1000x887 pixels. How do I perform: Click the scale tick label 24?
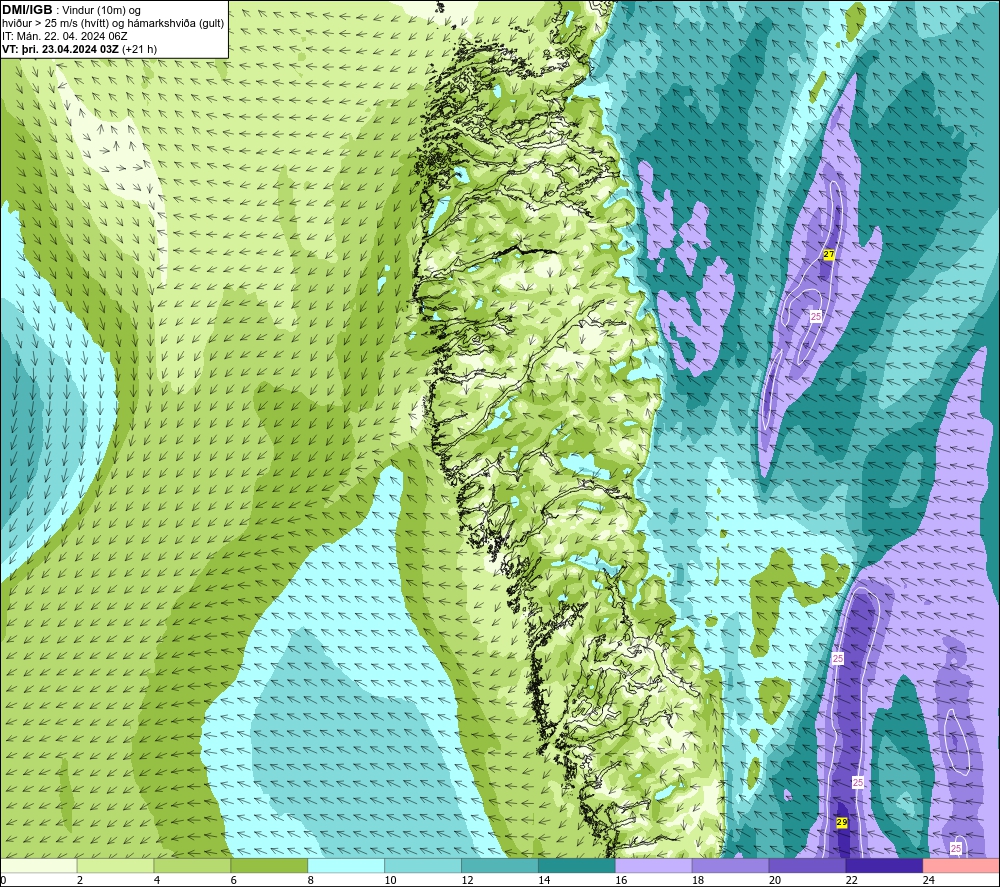pyautogui.click(x=929, y=880)
